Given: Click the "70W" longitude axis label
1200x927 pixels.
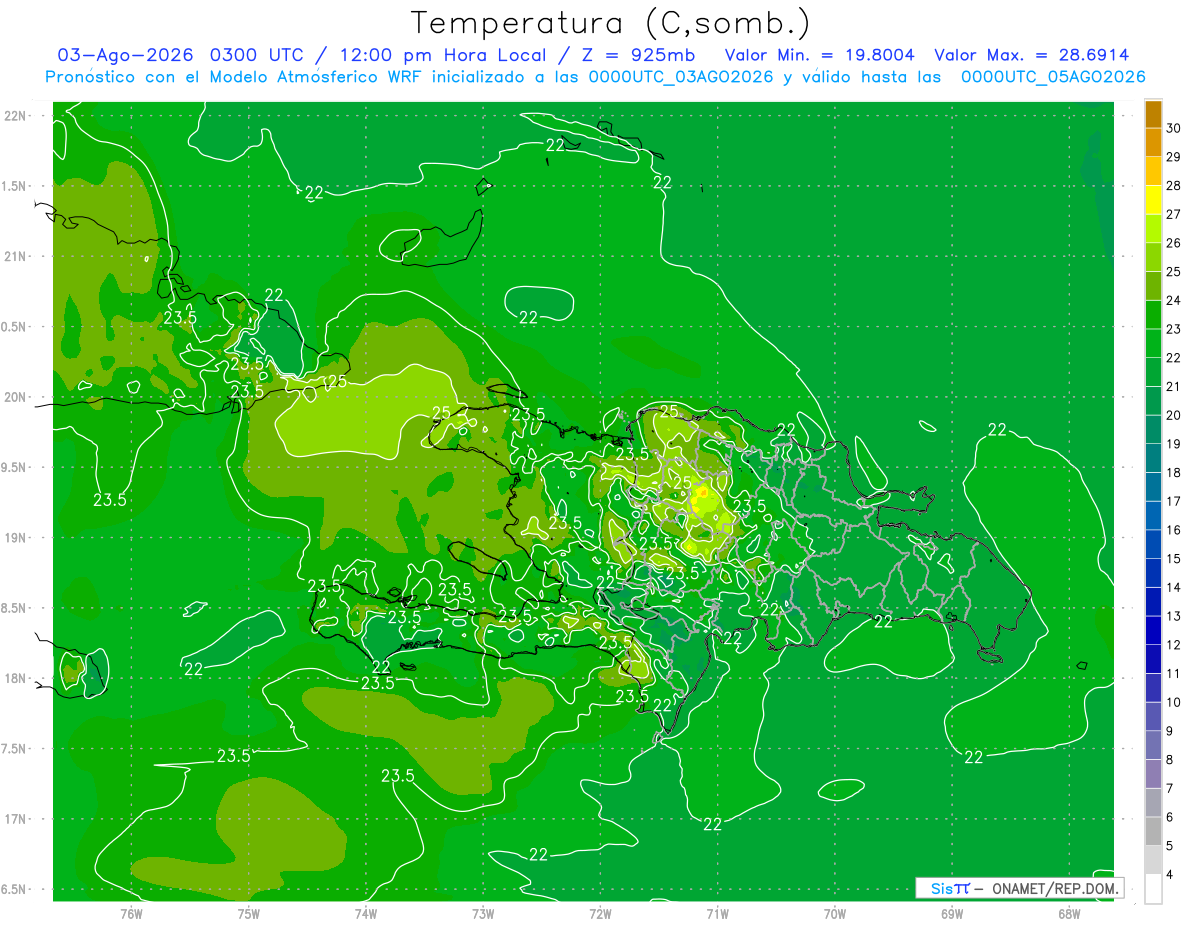Looking at the screenshot, I should (835, 914).
